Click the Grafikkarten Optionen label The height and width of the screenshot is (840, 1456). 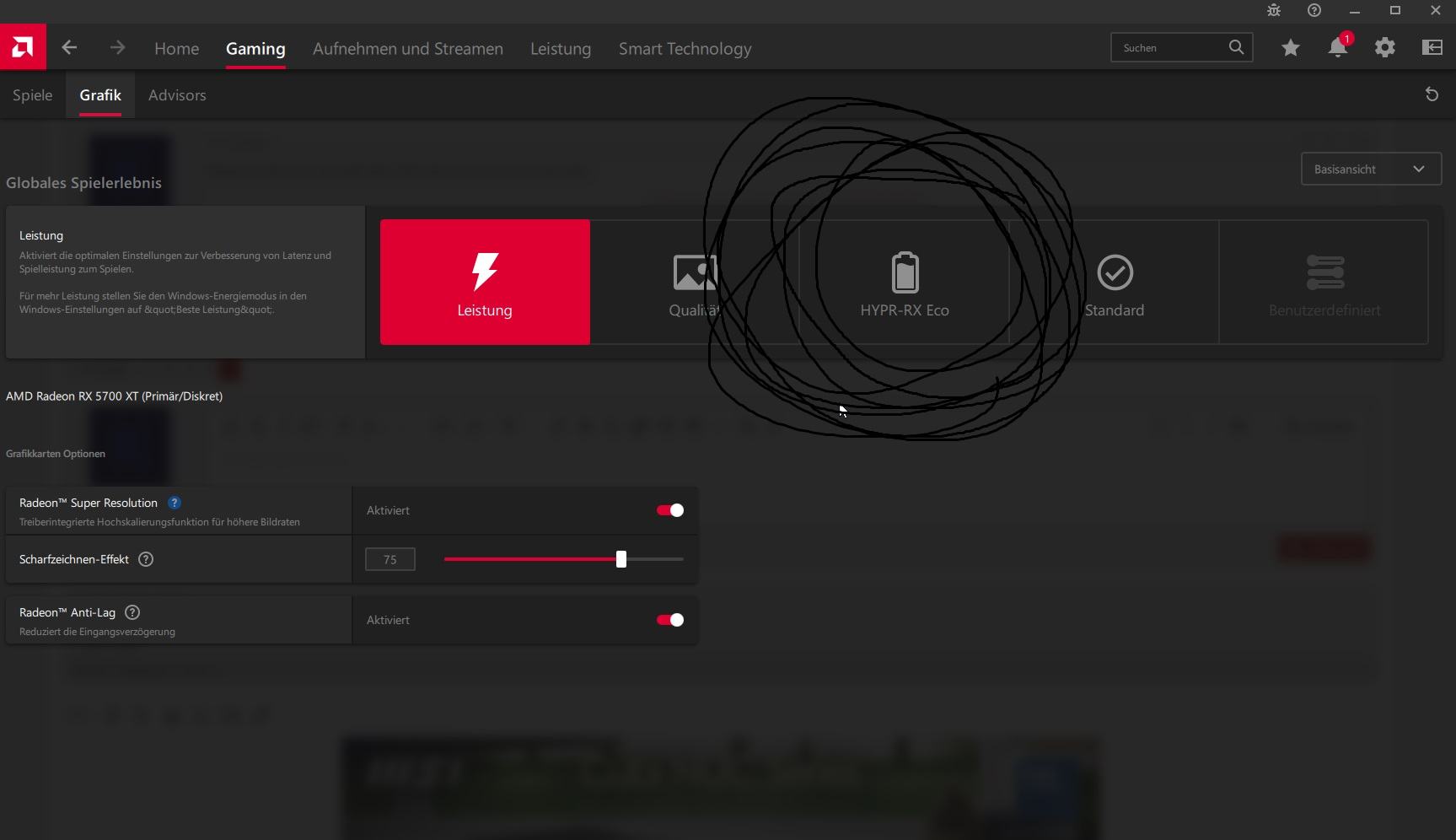[x=56, y=454]
